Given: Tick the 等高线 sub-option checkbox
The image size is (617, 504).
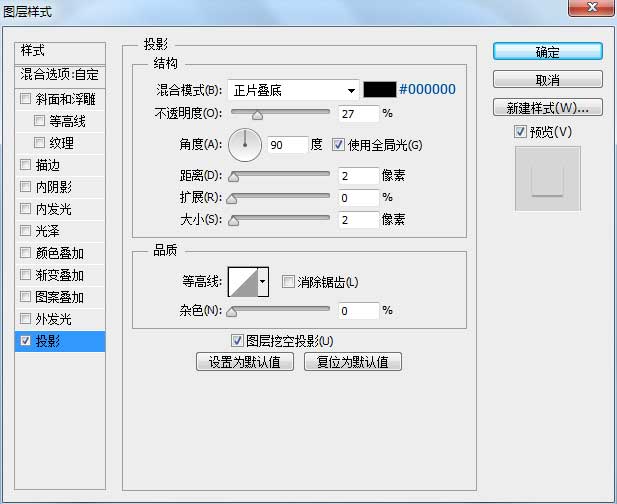Looking at the screenshot, I should (39, 120).
